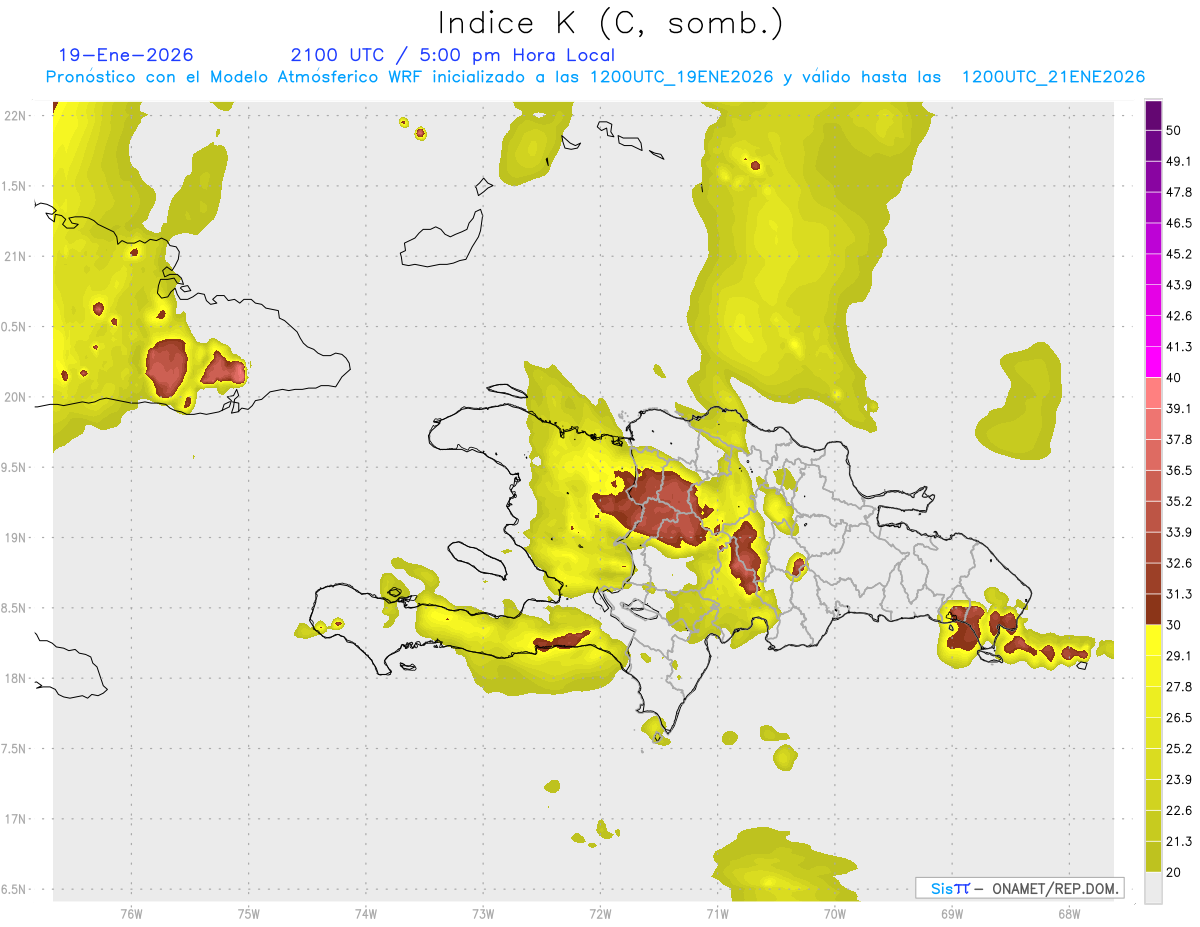This screenshot has width=1200, height=927.
Task: Click the legend value 22.6
Action: (1178, 811)
